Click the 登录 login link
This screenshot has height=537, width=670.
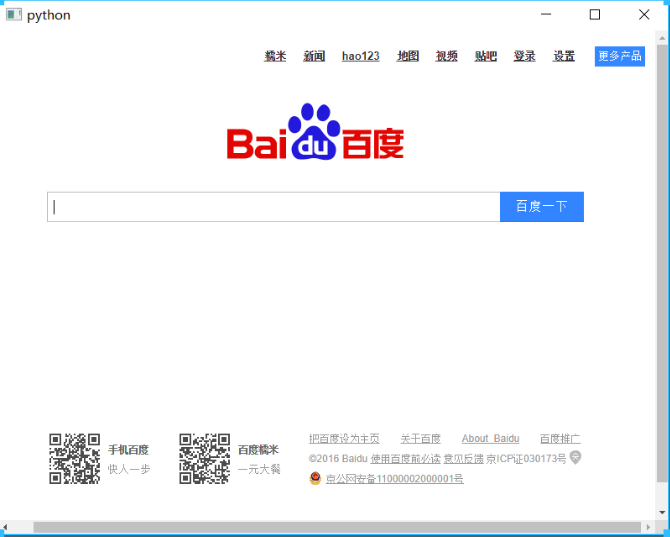(x=524, y=56)
